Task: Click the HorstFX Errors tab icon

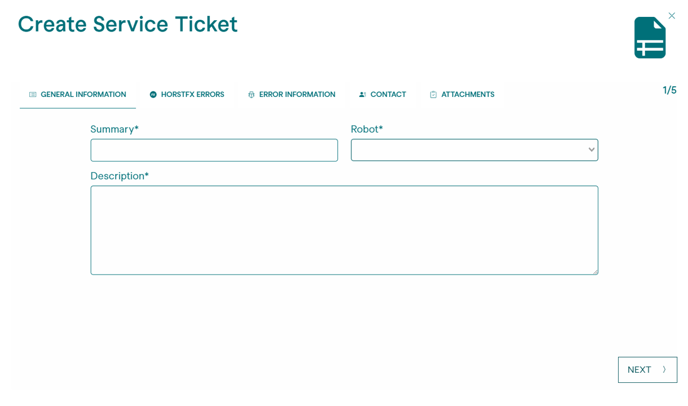Action: tap(153, 95)
